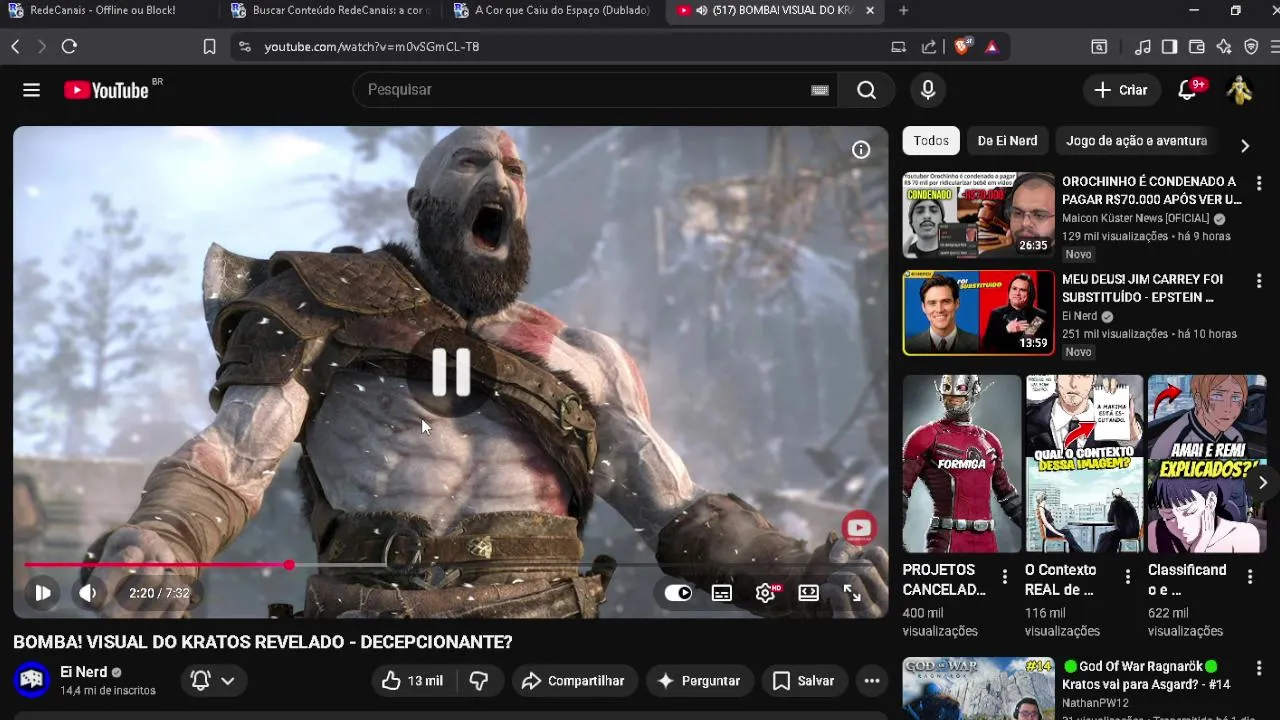1280x720 pixels.
Task: Click the large pause overlay in video
Action: (451, 372)
